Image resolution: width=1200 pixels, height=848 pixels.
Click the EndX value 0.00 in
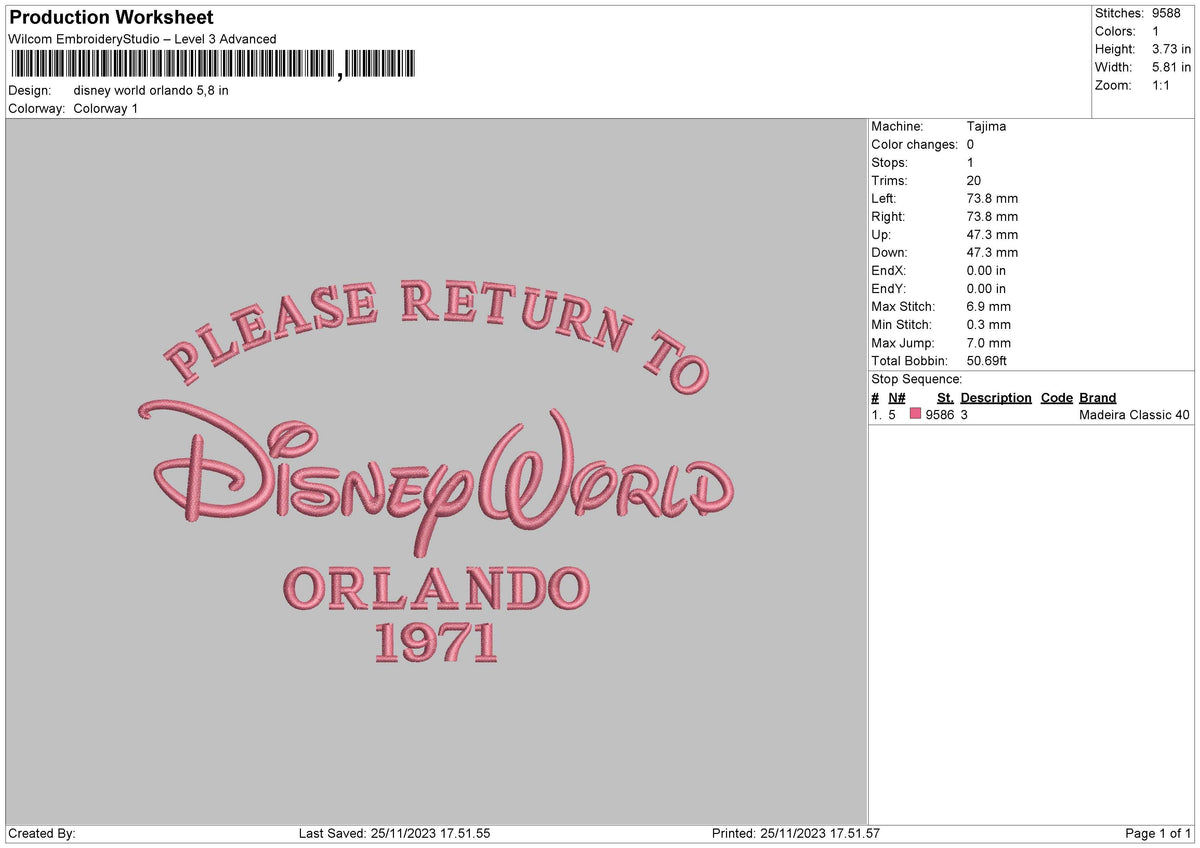coord(986,270)
